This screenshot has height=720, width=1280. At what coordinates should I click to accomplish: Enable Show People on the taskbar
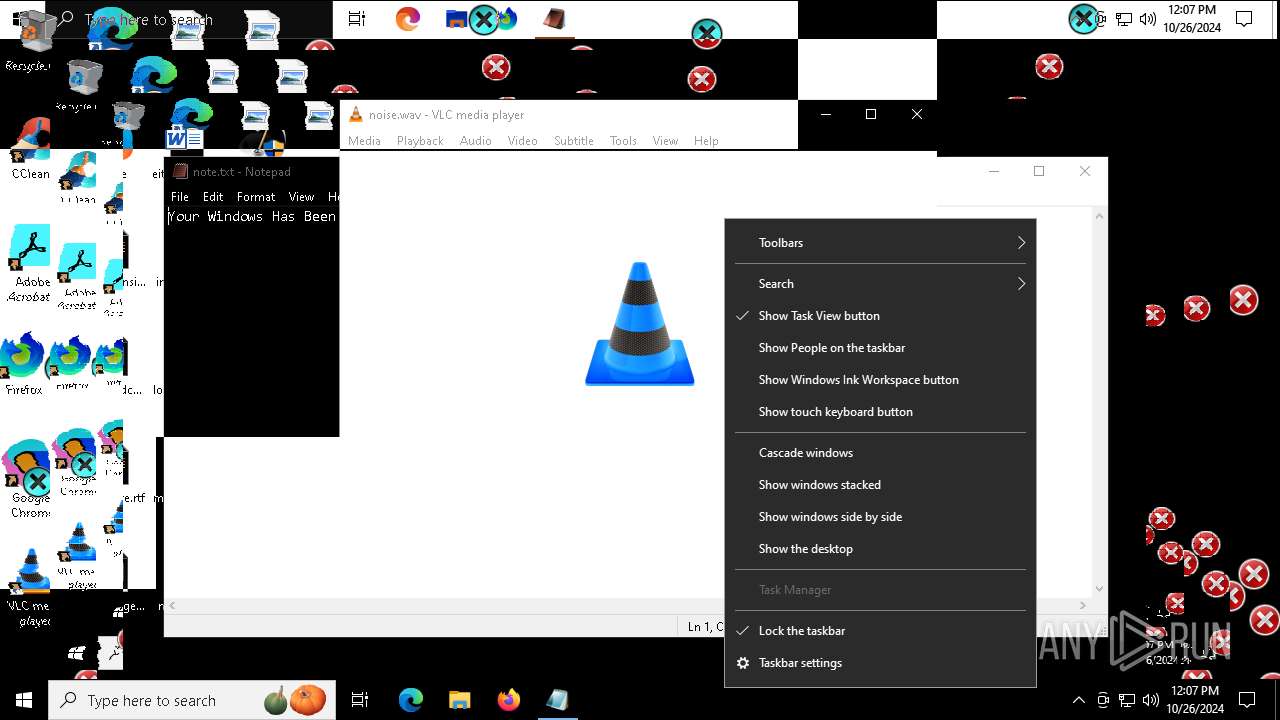coord(880,348)
